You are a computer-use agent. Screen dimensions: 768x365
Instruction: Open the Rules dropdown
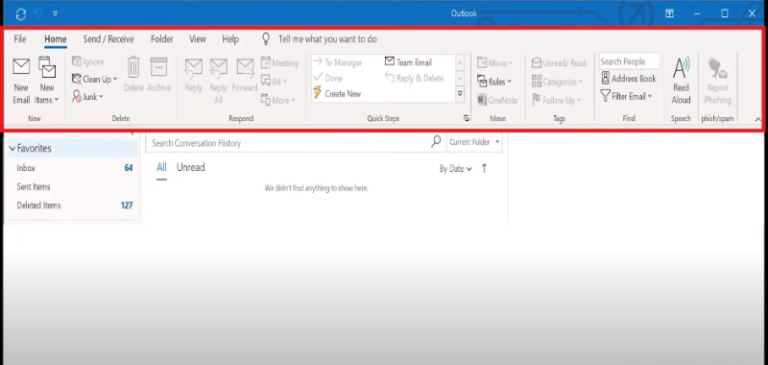click(494, 81)
